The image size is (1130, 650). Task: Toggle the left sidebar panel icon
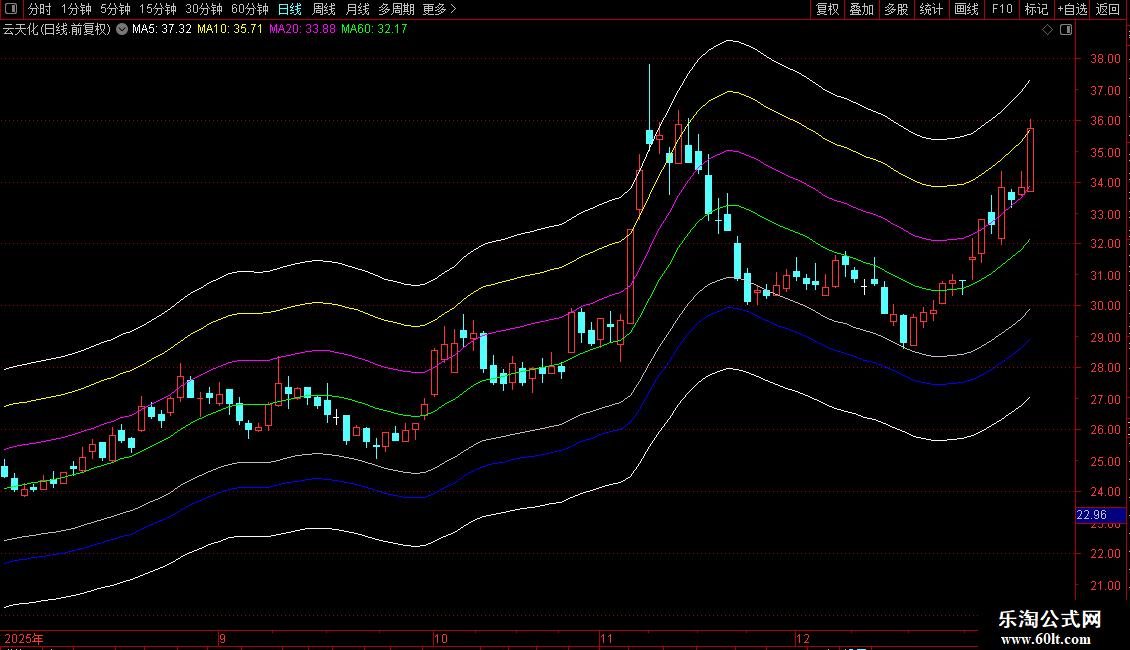point(11,10)
